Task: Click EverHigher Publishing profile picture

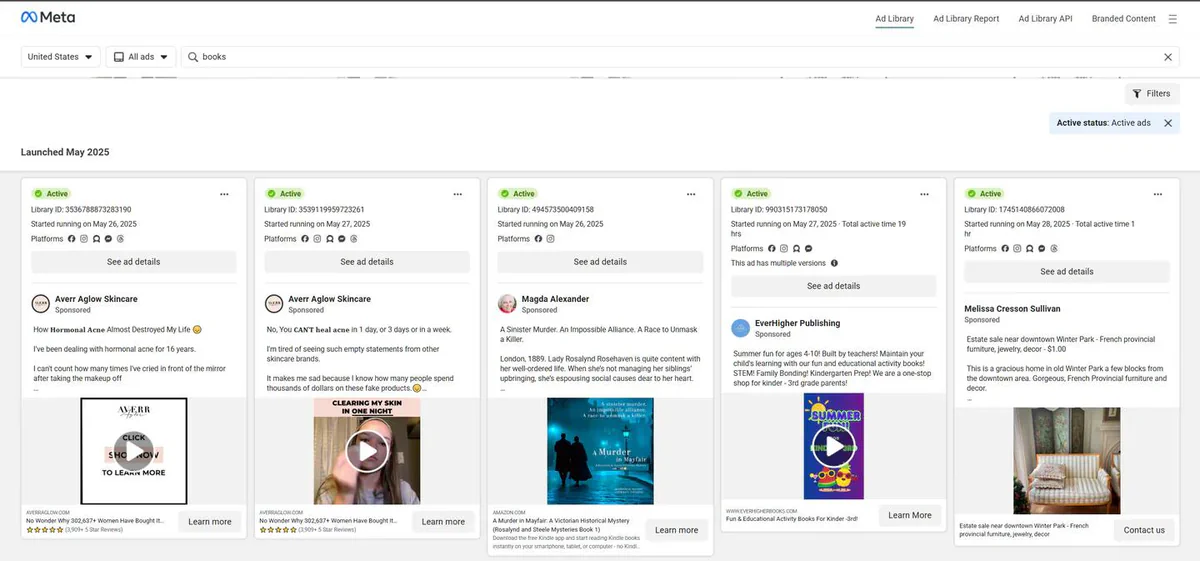Action: click(741, 328)
